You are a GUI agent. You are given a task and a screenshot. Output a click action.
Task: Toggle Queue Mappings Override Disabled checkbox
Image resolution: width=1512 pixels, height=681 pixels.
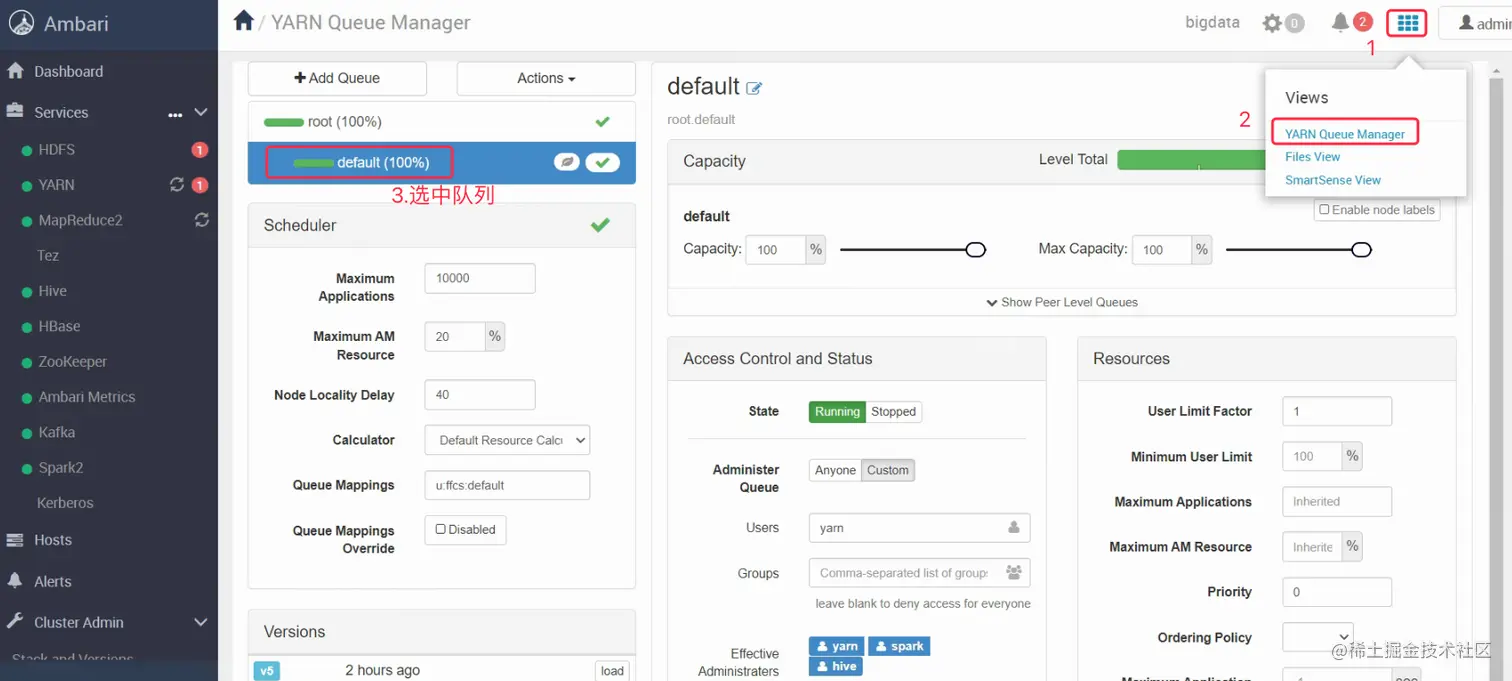coord(441,529)
